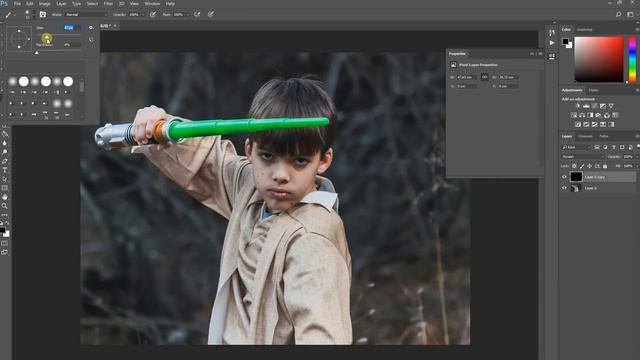Open the Opacity dropdown arrow

pos(142,14)
